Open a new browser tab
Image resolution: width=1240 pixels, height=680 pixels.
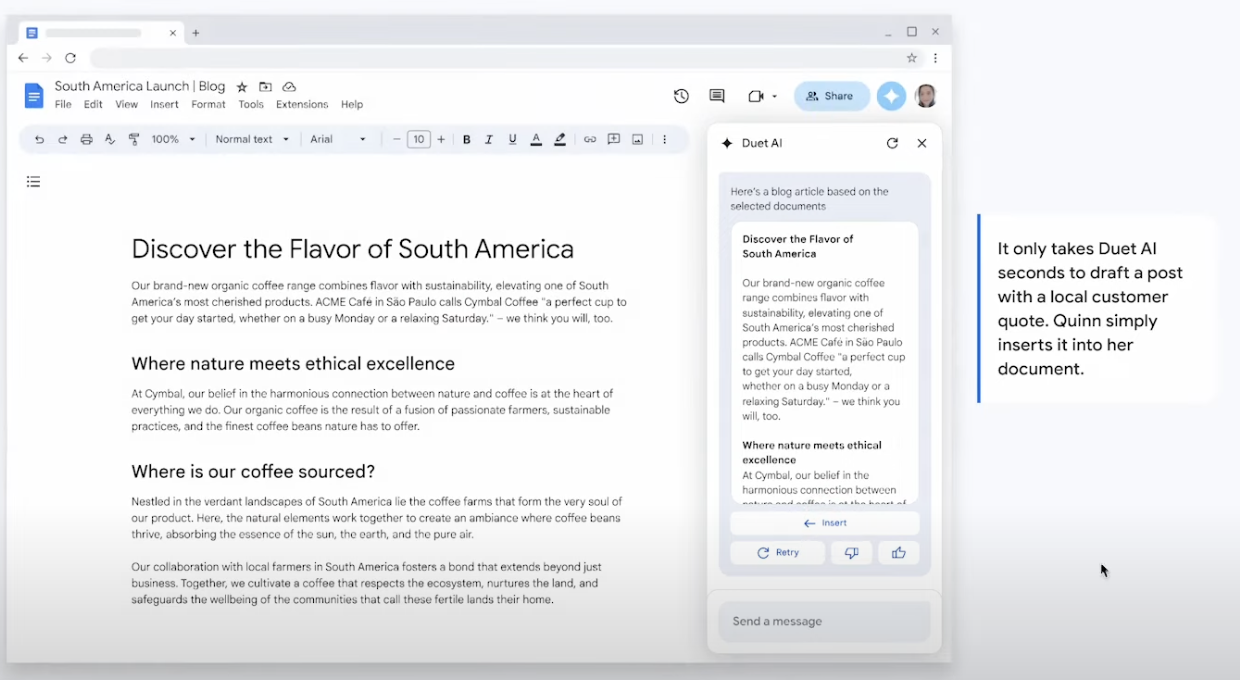pyautogui.click(x=196, y=33)
